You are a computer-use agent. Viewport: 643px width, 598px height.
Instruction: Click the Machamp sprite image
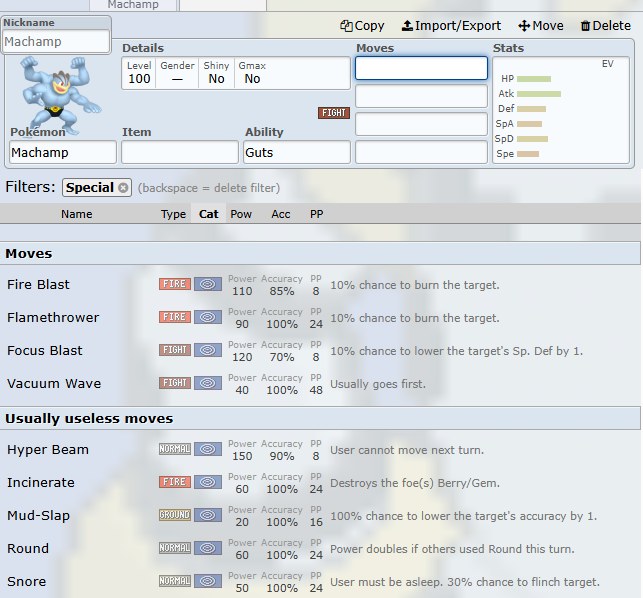[x=61, y=95]
